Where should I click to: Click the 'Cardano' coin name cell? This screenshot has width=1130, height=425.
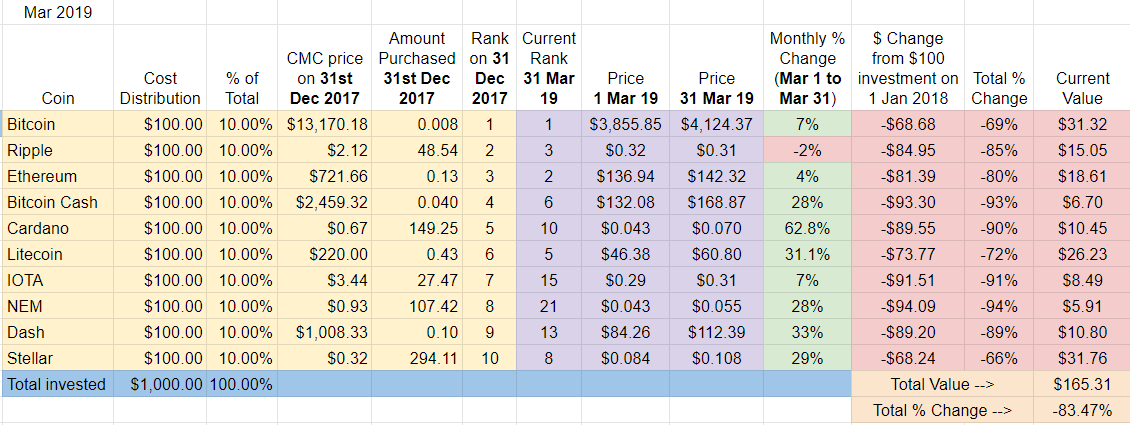(57, 228)
